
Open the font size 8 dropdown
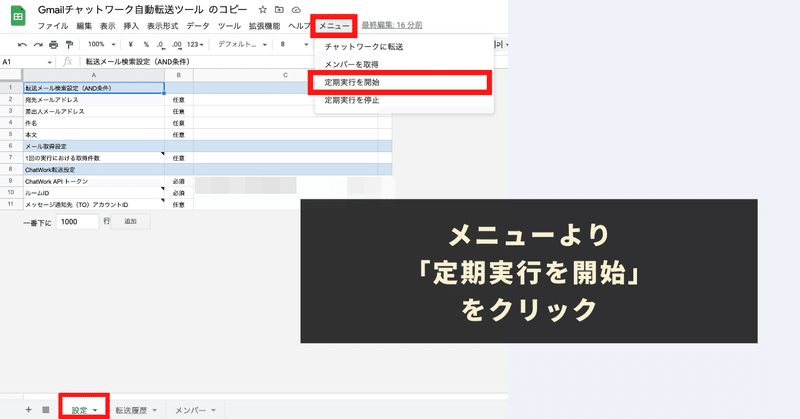pos(294,44)
